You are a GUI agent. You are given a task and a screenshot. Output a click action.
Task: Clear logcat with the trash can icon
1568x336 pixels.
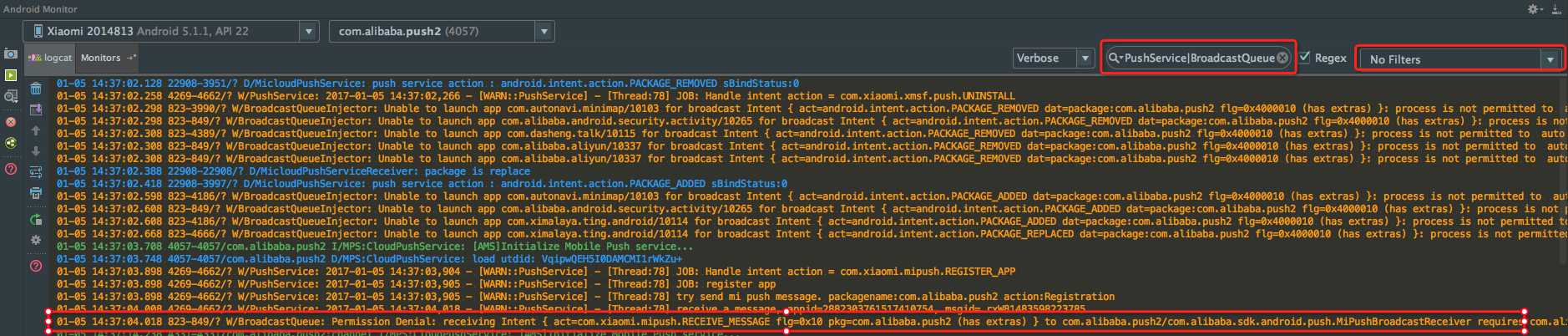pos(36,89)
